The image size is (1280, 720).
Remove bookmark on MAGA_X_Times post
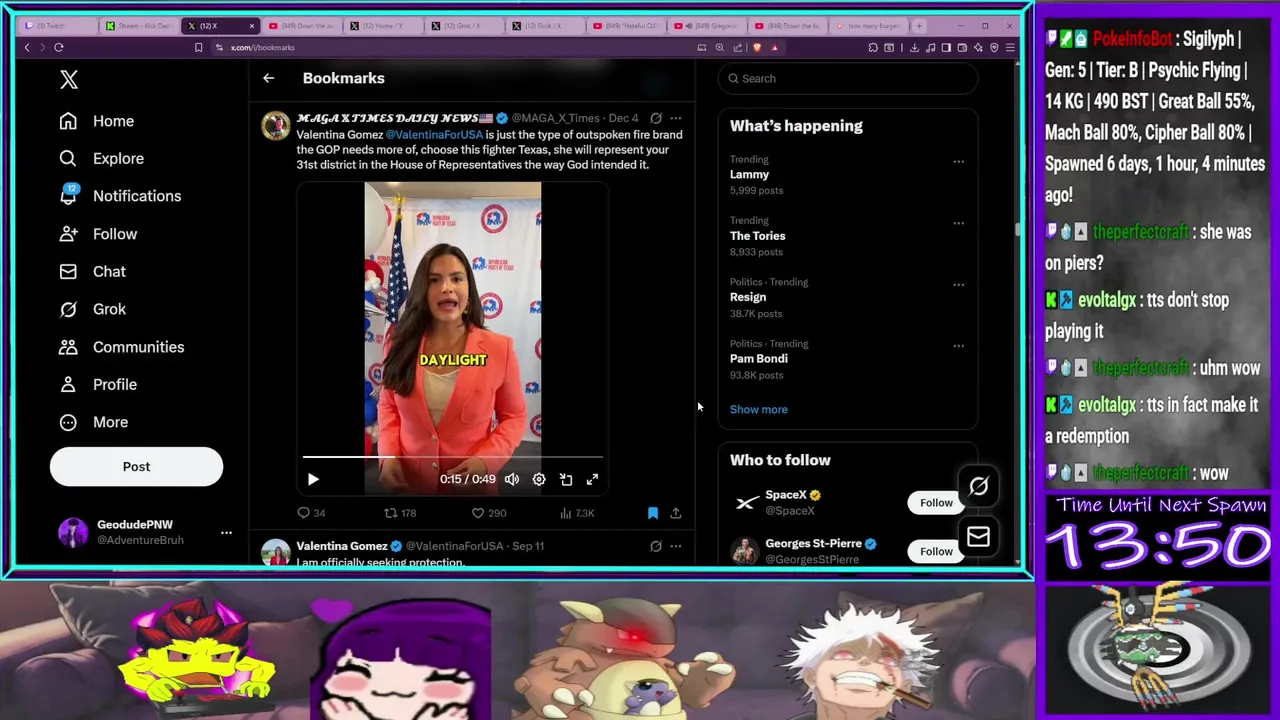653,513
